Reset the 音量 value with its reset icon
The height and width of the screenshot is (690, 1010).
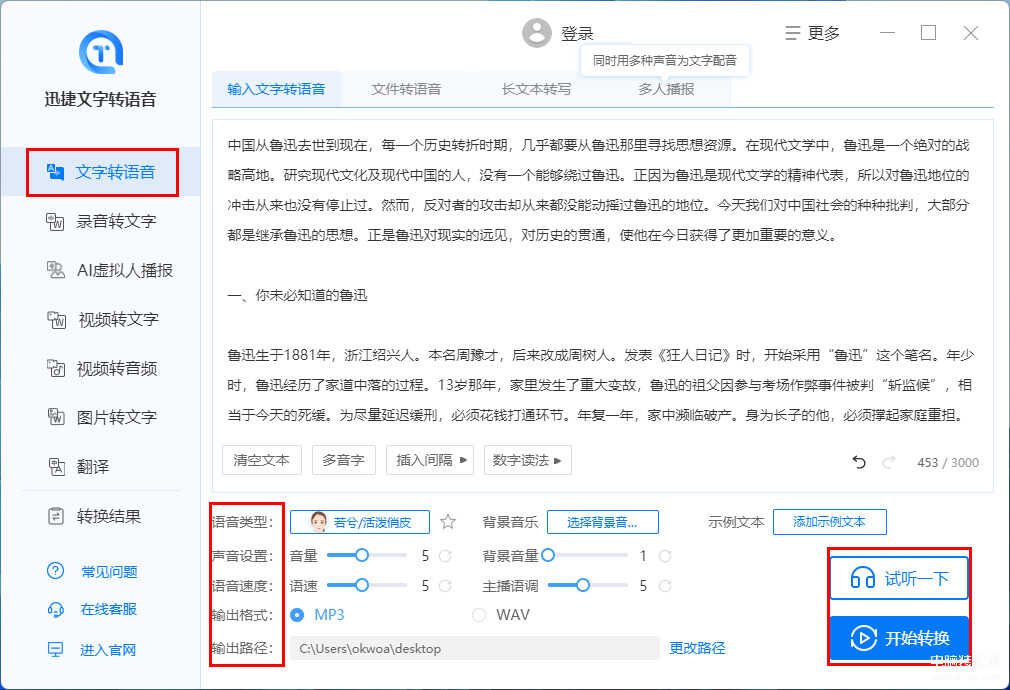[x=445, y=556]
